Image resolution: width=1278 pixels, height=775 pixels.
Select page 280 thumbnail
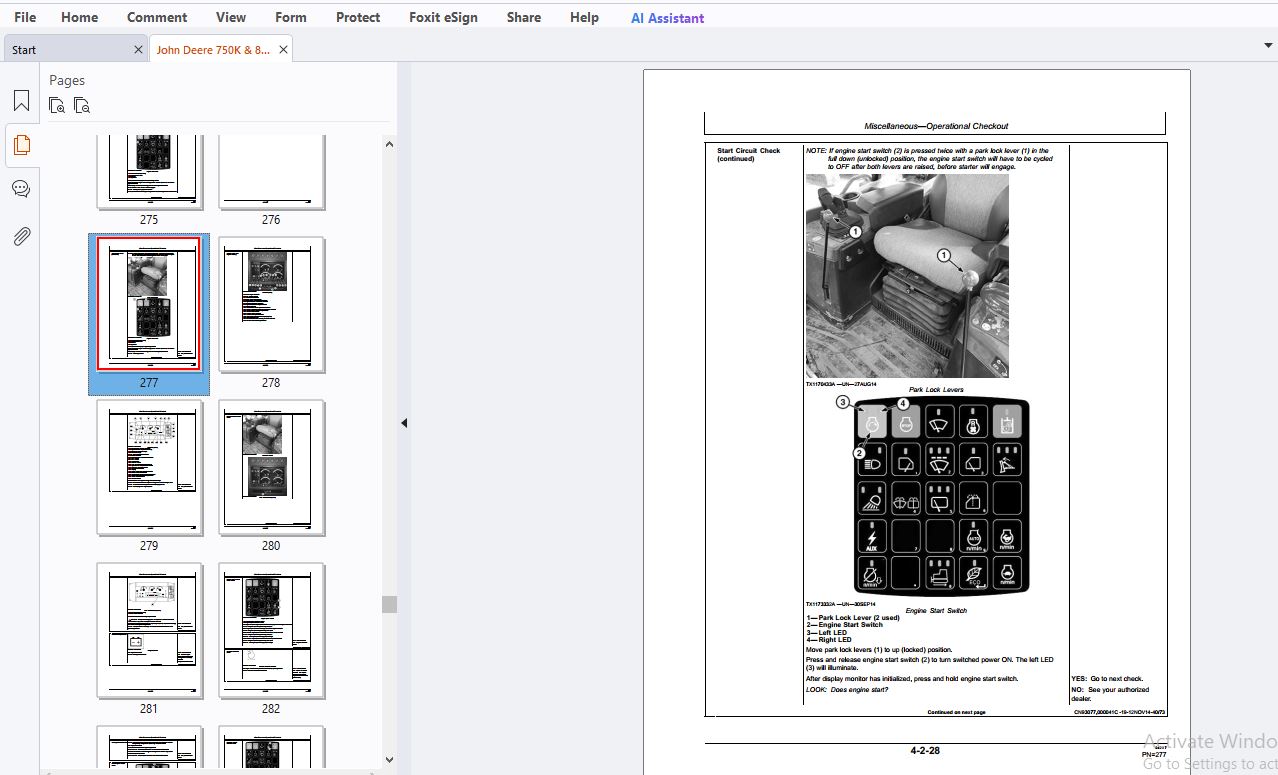[272, 467]
